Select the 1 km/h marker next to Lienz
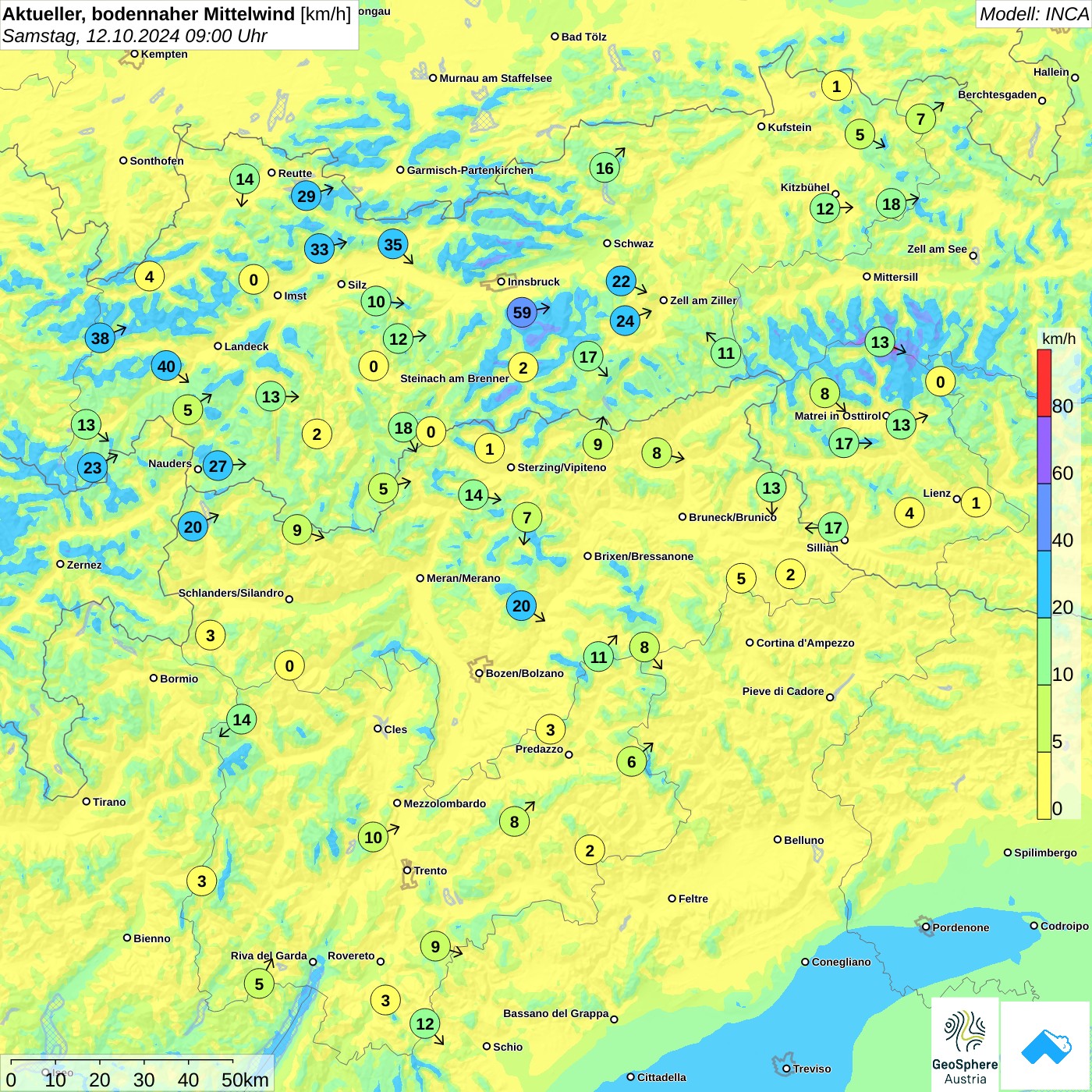1092x1092 pixels. [975, 502]
